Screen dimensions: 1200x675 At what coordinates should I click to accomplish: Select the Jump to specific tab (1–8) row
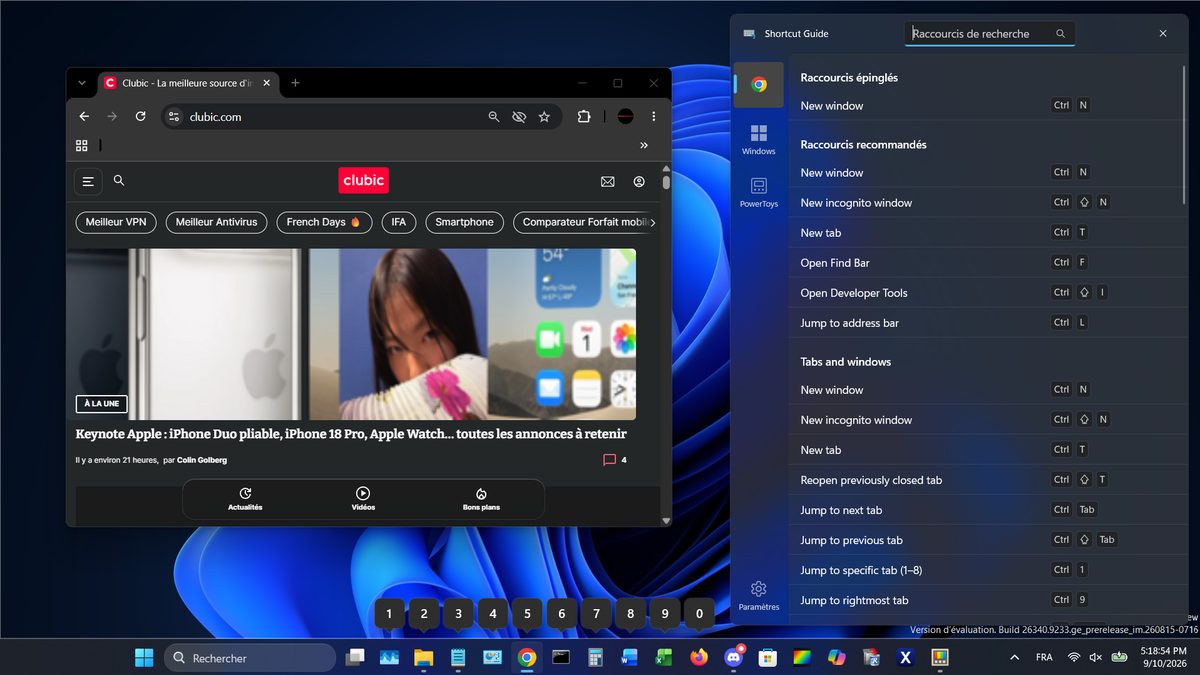click(988, 570)
